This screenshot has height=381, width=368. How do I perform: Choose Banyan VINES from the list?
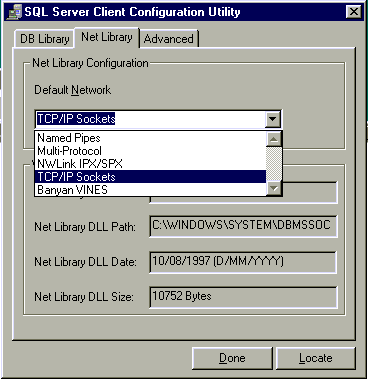(150, 189)
